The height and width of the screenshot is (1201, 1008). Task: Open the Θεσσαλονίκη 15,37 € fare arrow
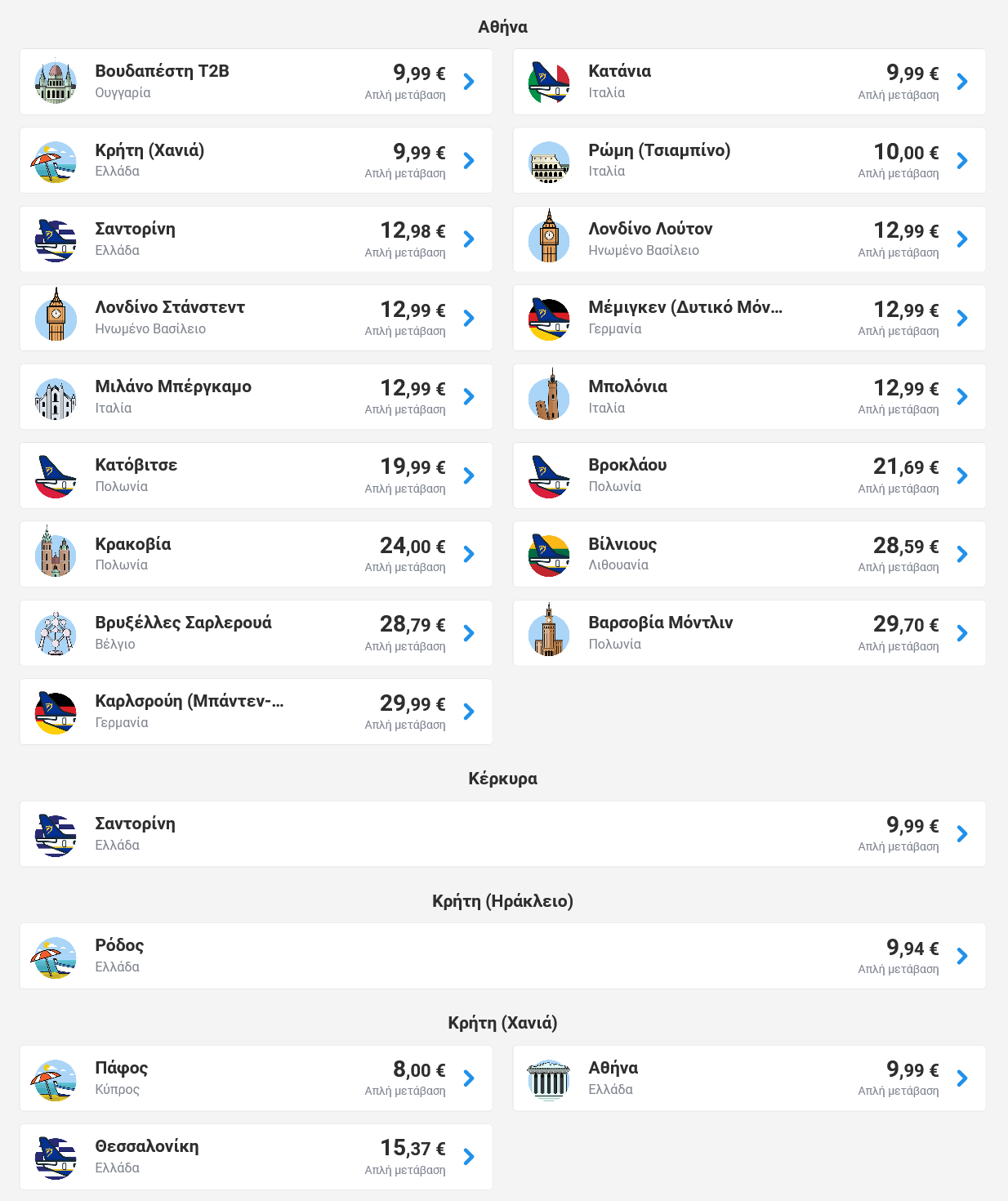pyautogui.click(x=469, y=1157)
